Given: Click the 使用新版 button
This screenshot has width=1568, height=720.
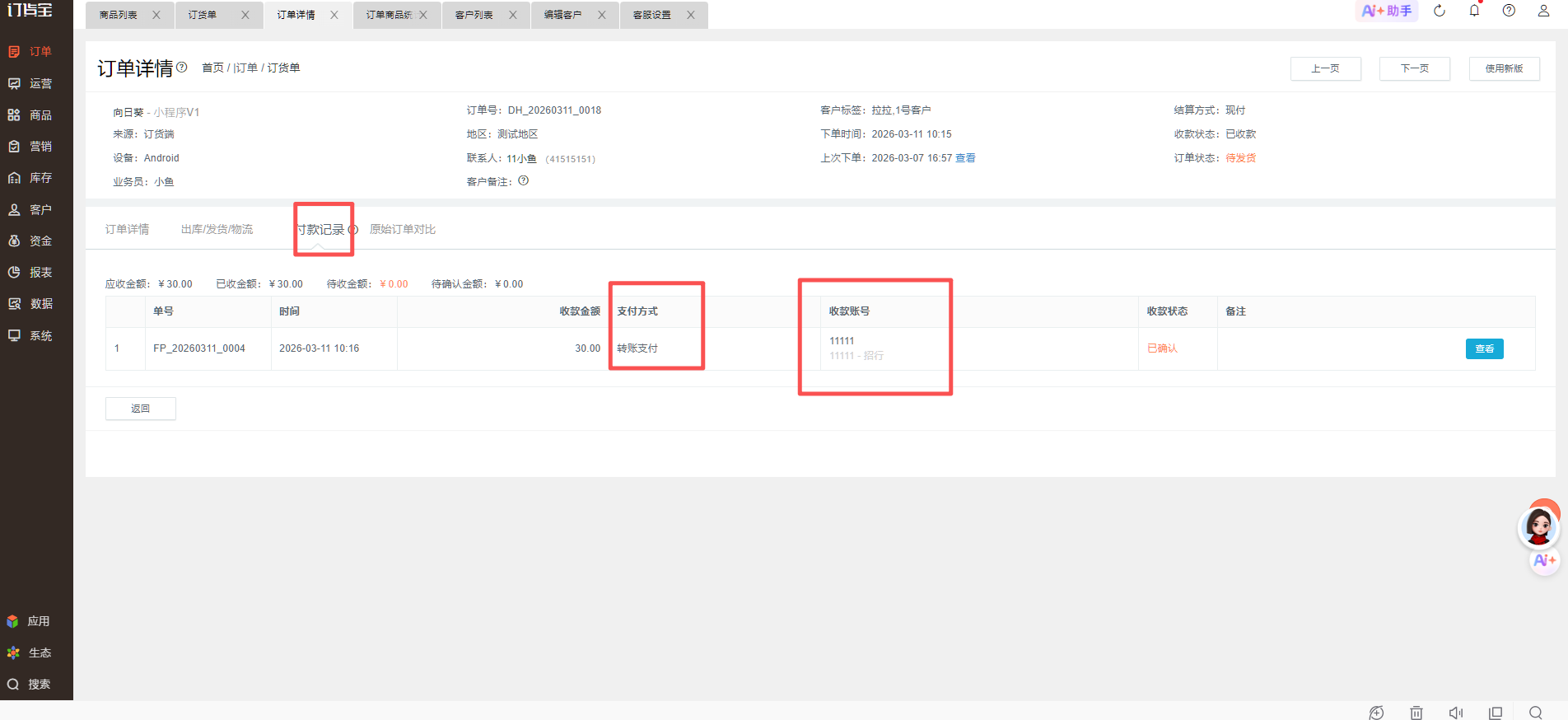Looking at the screenshot, I should tap(1505, 68).
